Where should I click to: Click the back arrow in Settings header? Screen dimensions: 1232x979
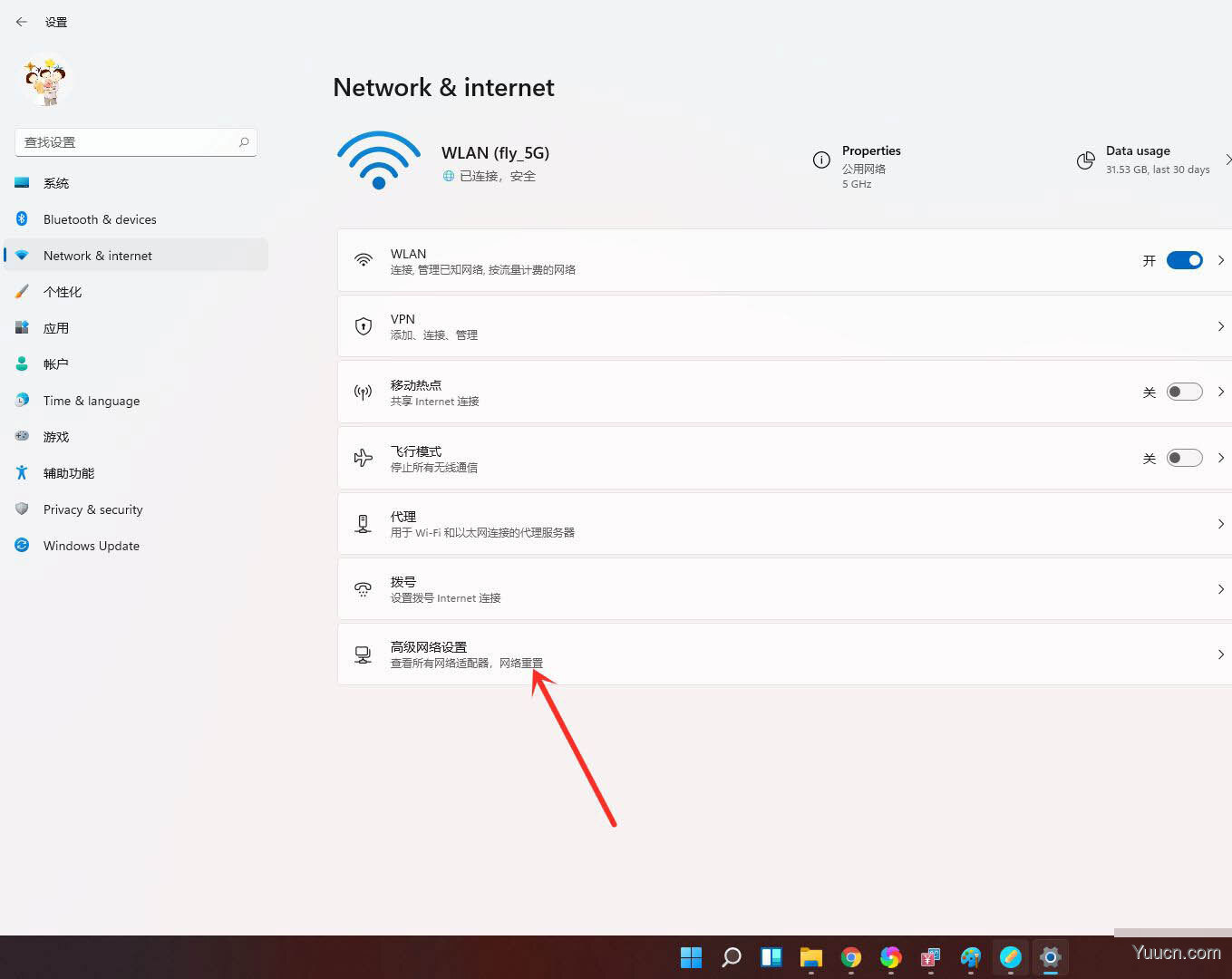[22, 22]
